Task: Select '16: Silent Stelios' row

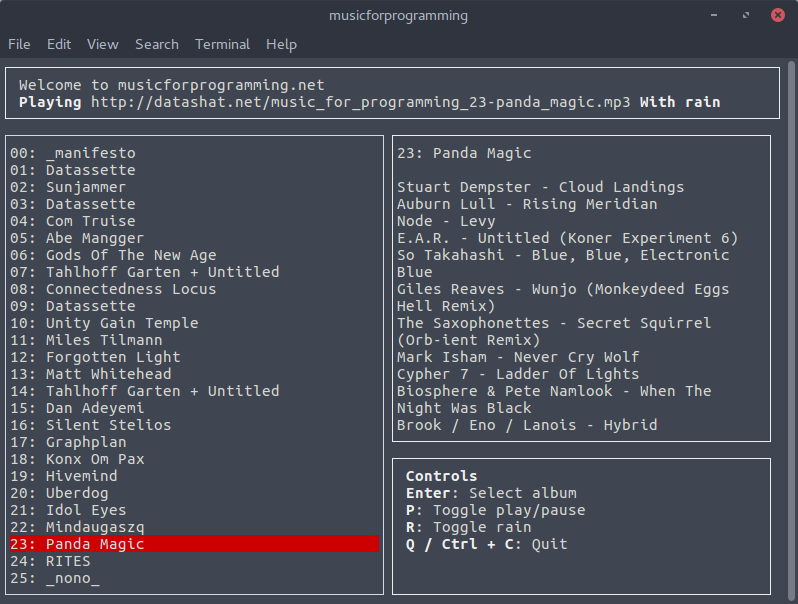Action: (x=194, y=425)
